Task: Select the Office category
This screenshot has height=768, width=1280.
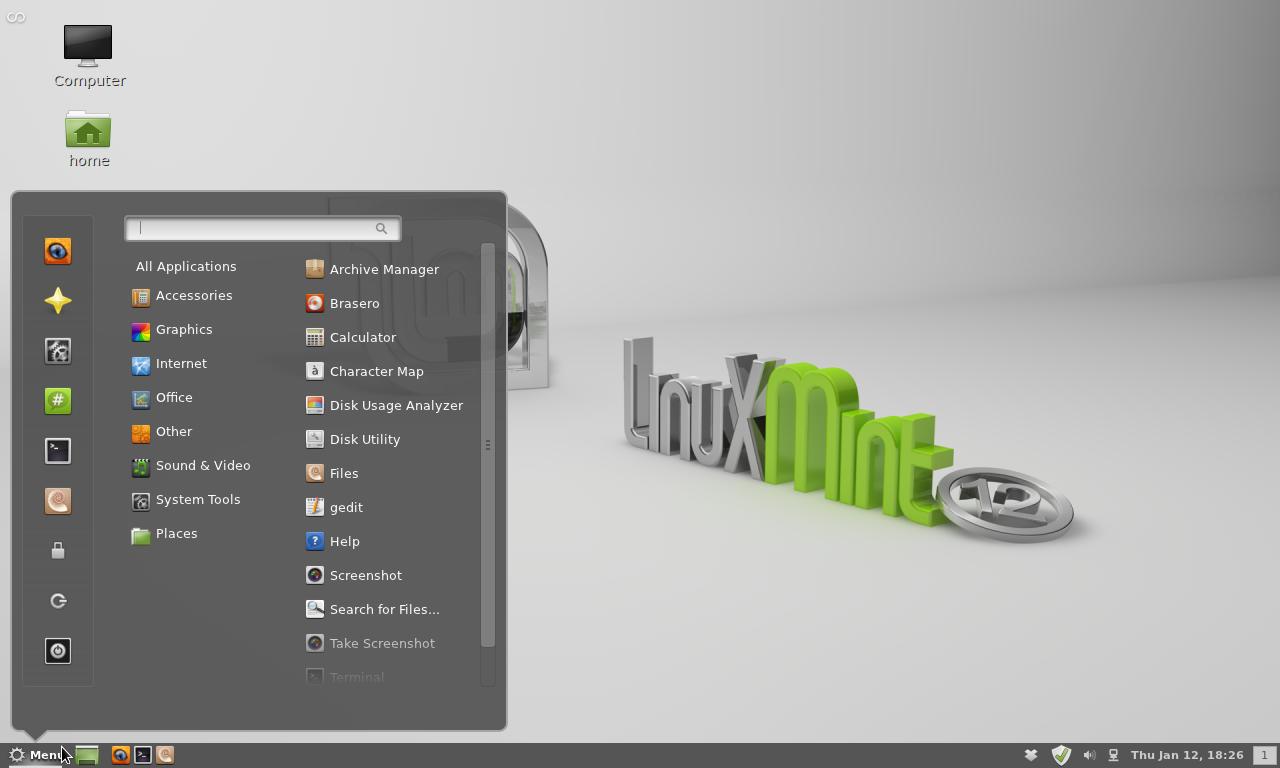Action: (x=162, y=398)
